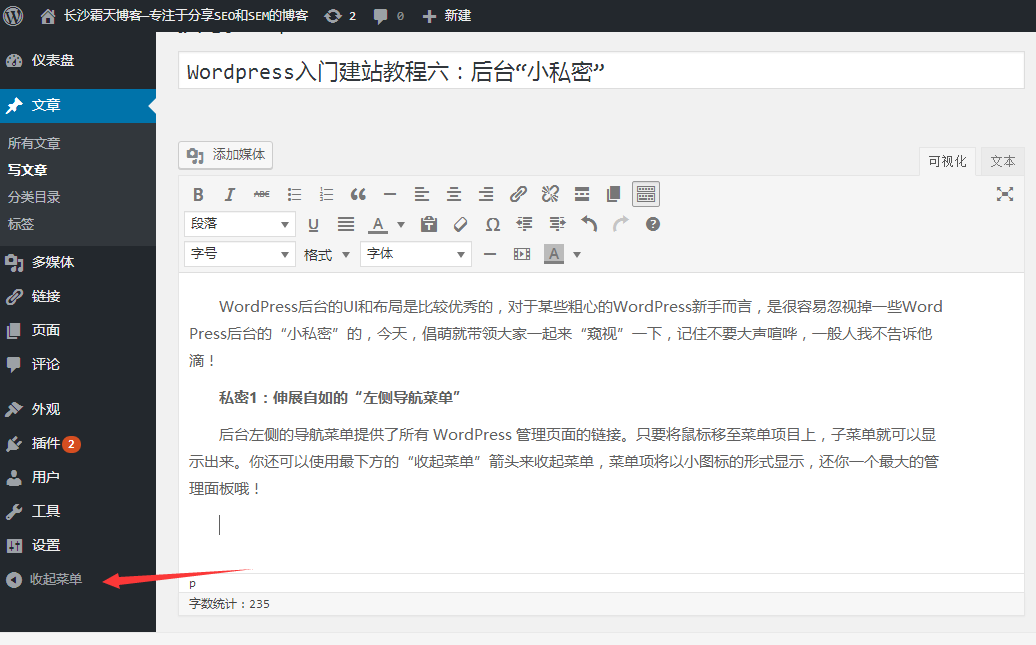Open the 字号 font size dropdown
This screenshot has width=1036, height=645.
pyautogui.click(x=239, y=254)
